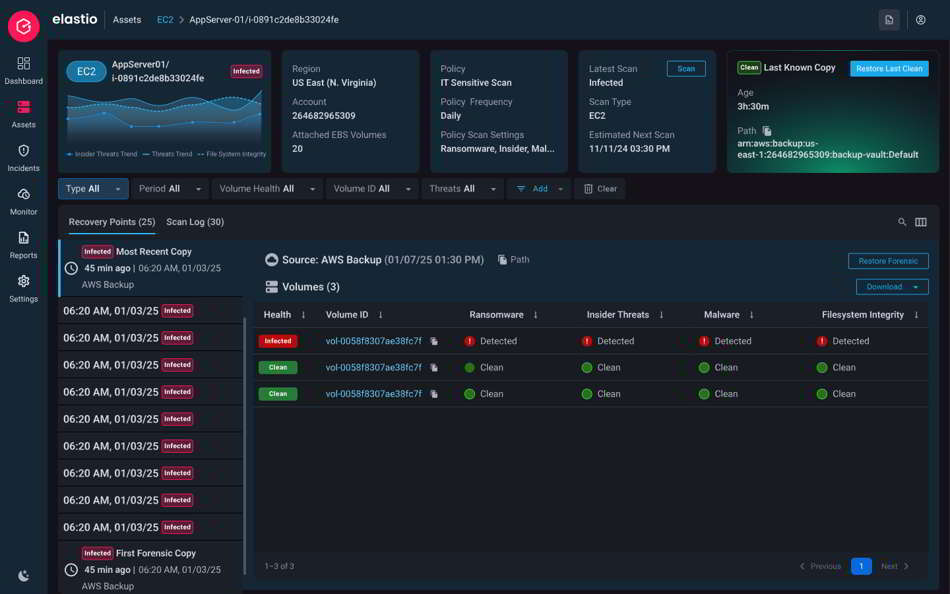
Task: Click the Infected health badge in volumes table
Action: 278,341
